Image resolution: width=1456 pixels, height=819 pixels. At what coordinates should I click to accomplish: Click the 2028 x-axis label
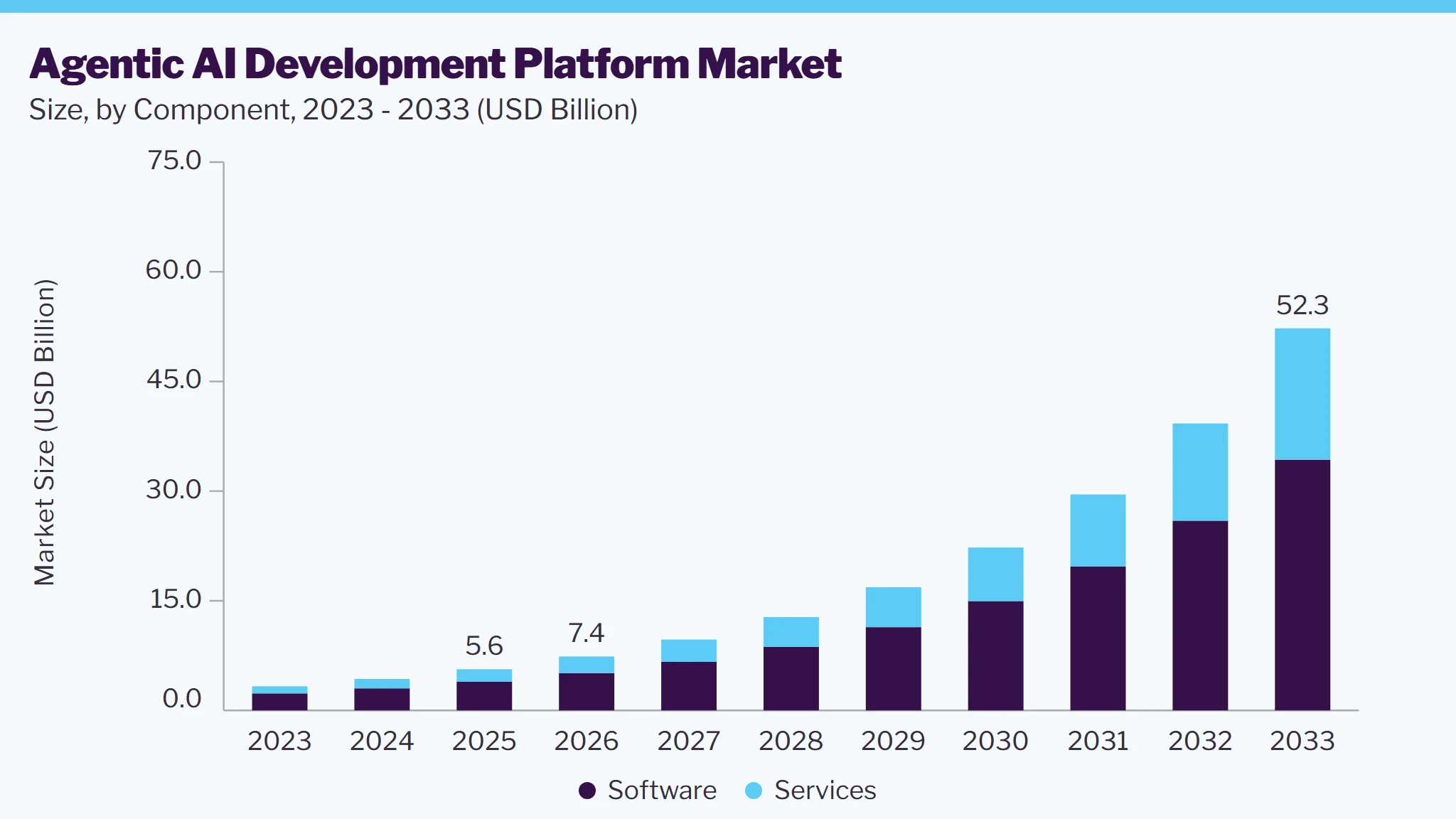pos(791,742)
